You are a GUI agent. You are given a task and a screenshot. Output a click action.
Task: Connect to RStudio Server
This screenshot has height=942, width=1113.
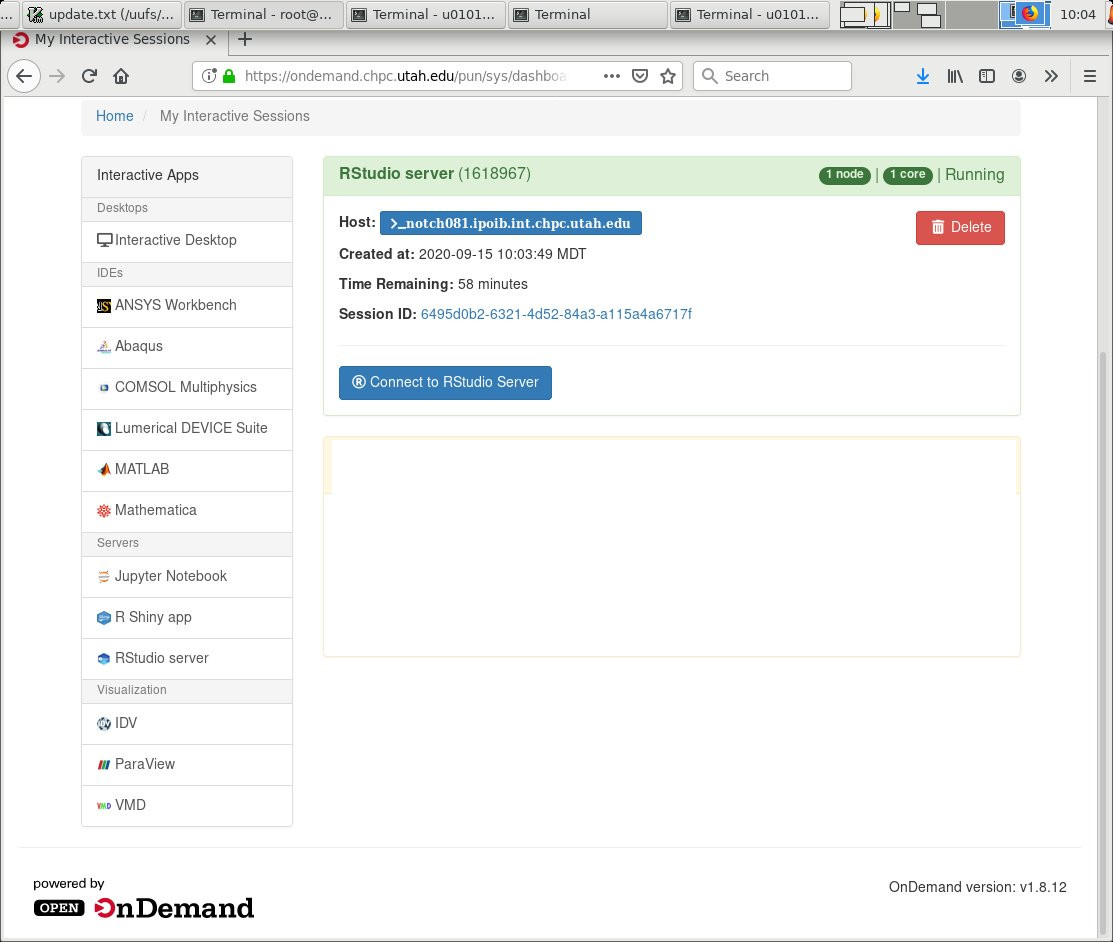tap(445, 383)
